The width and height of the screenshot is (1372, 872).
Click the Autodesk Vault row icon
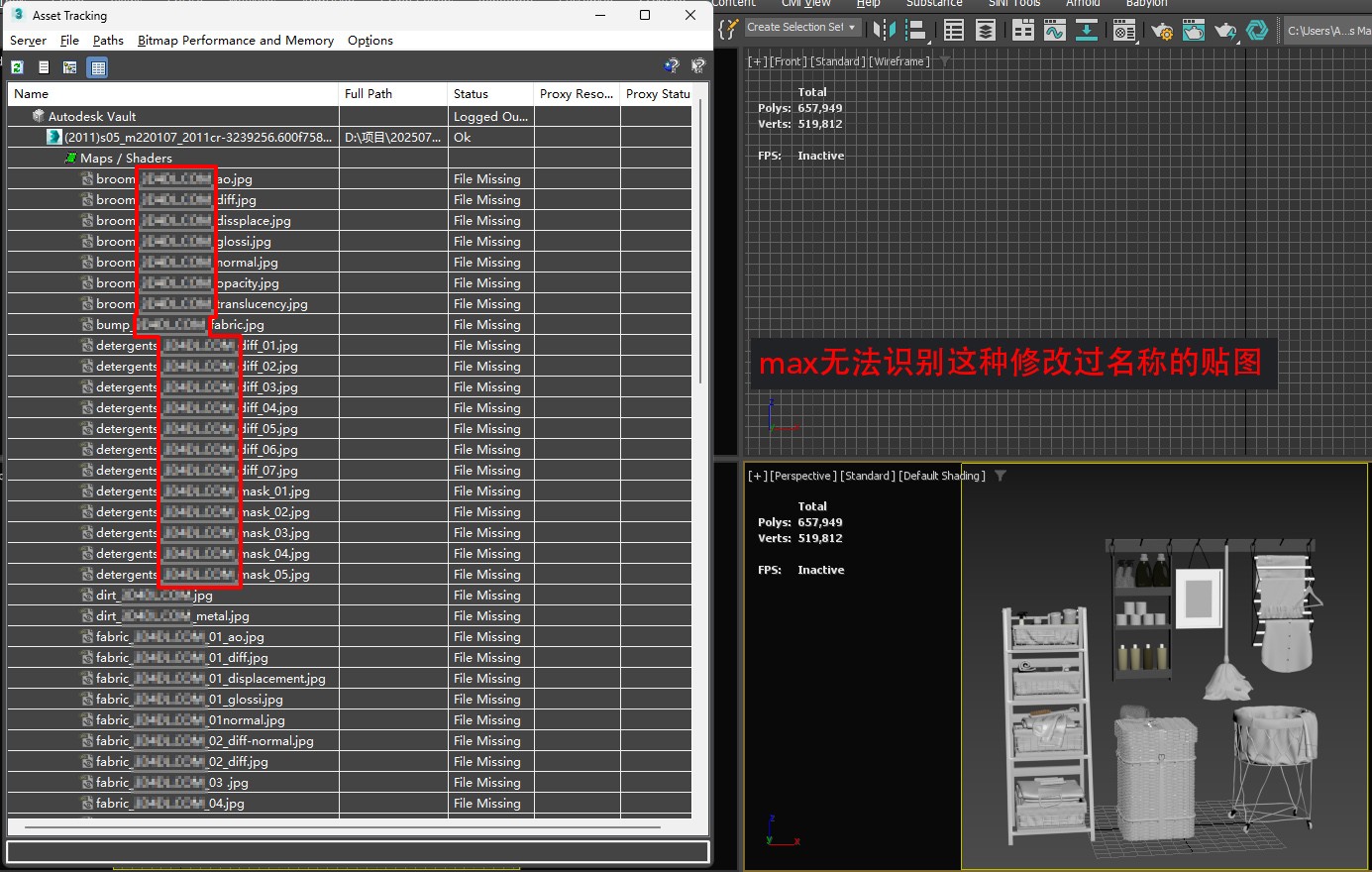pyautogui.click(x=39, y=116)
